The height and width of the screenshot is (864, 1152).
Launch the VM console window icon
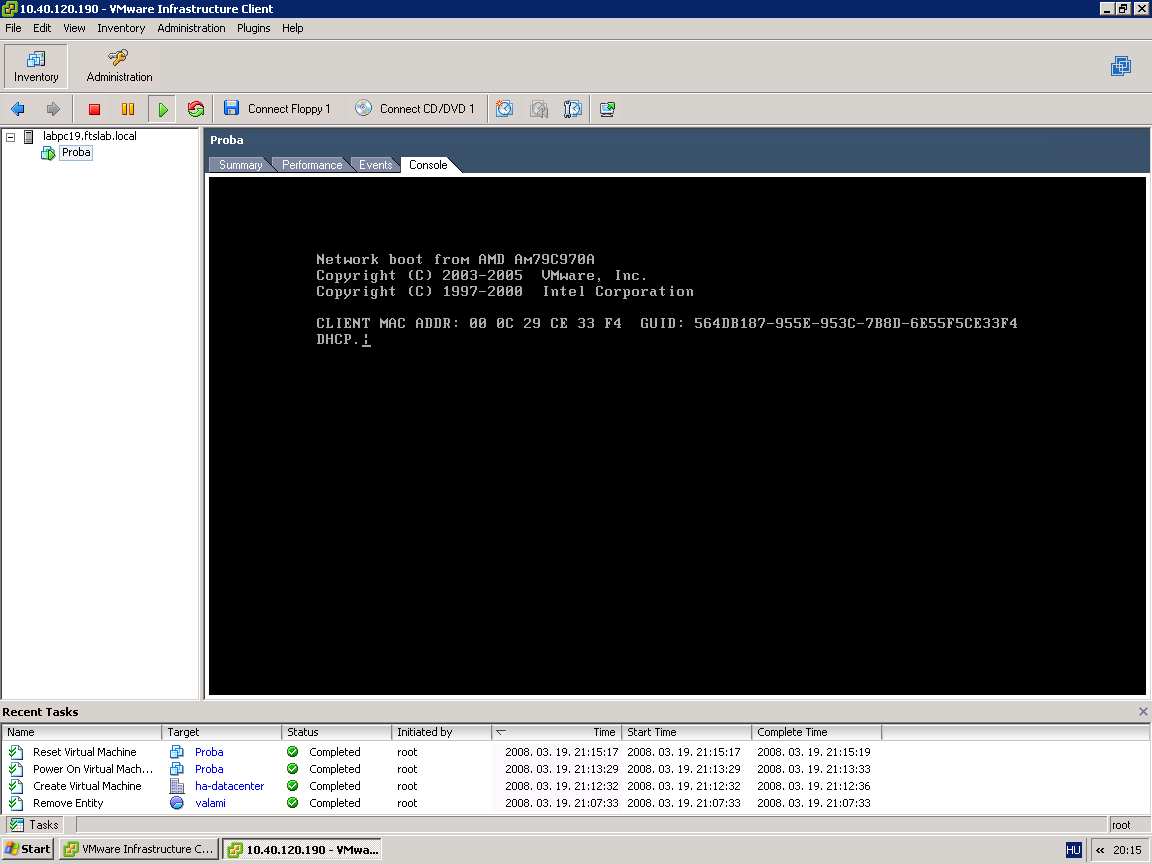point(607,109)
